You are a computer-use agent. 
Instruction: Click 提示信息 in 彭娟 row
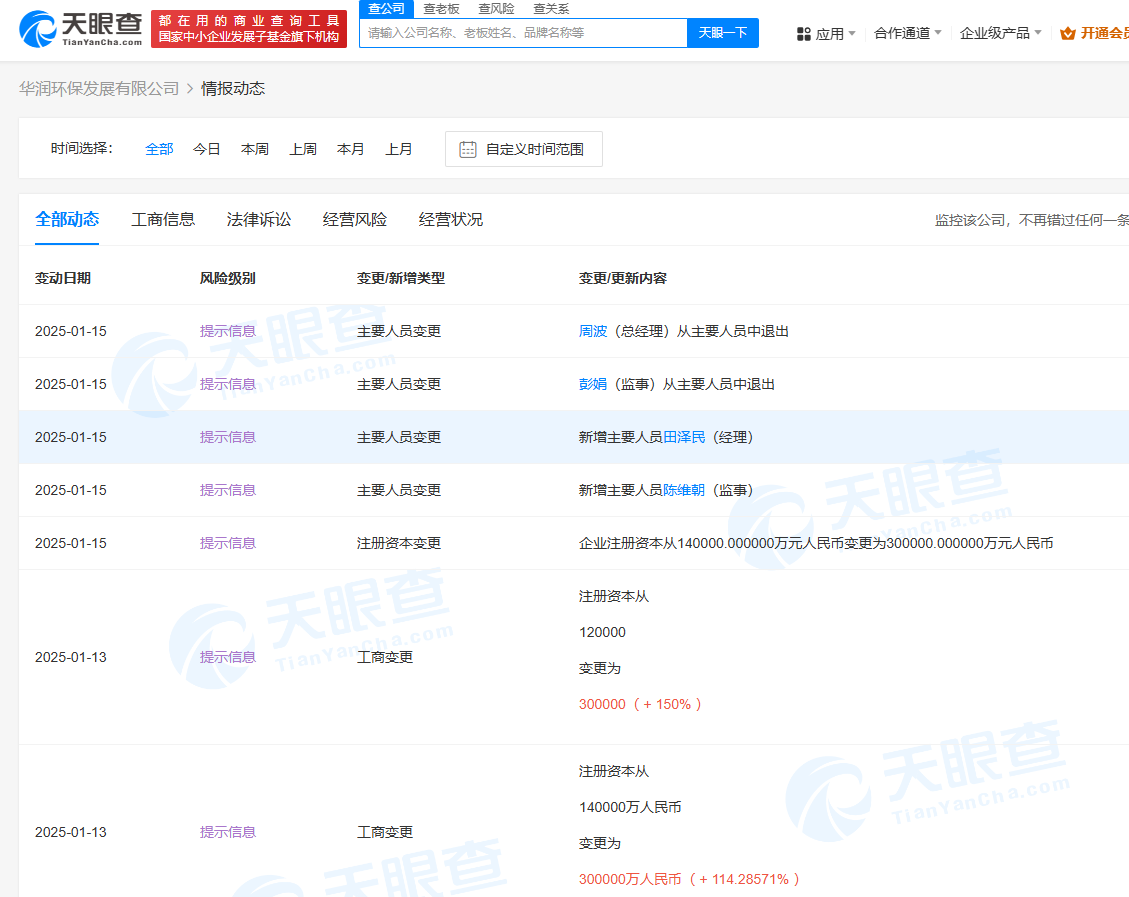(228, 384)
